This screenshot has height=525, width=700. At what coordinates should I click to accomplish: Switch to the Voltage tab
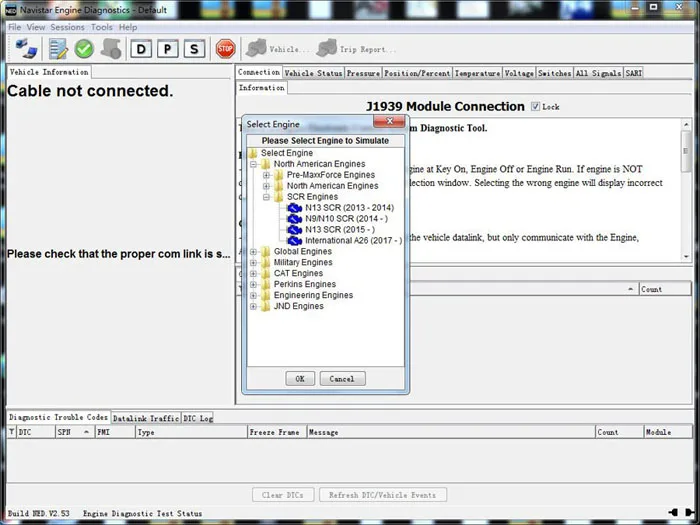519,73
